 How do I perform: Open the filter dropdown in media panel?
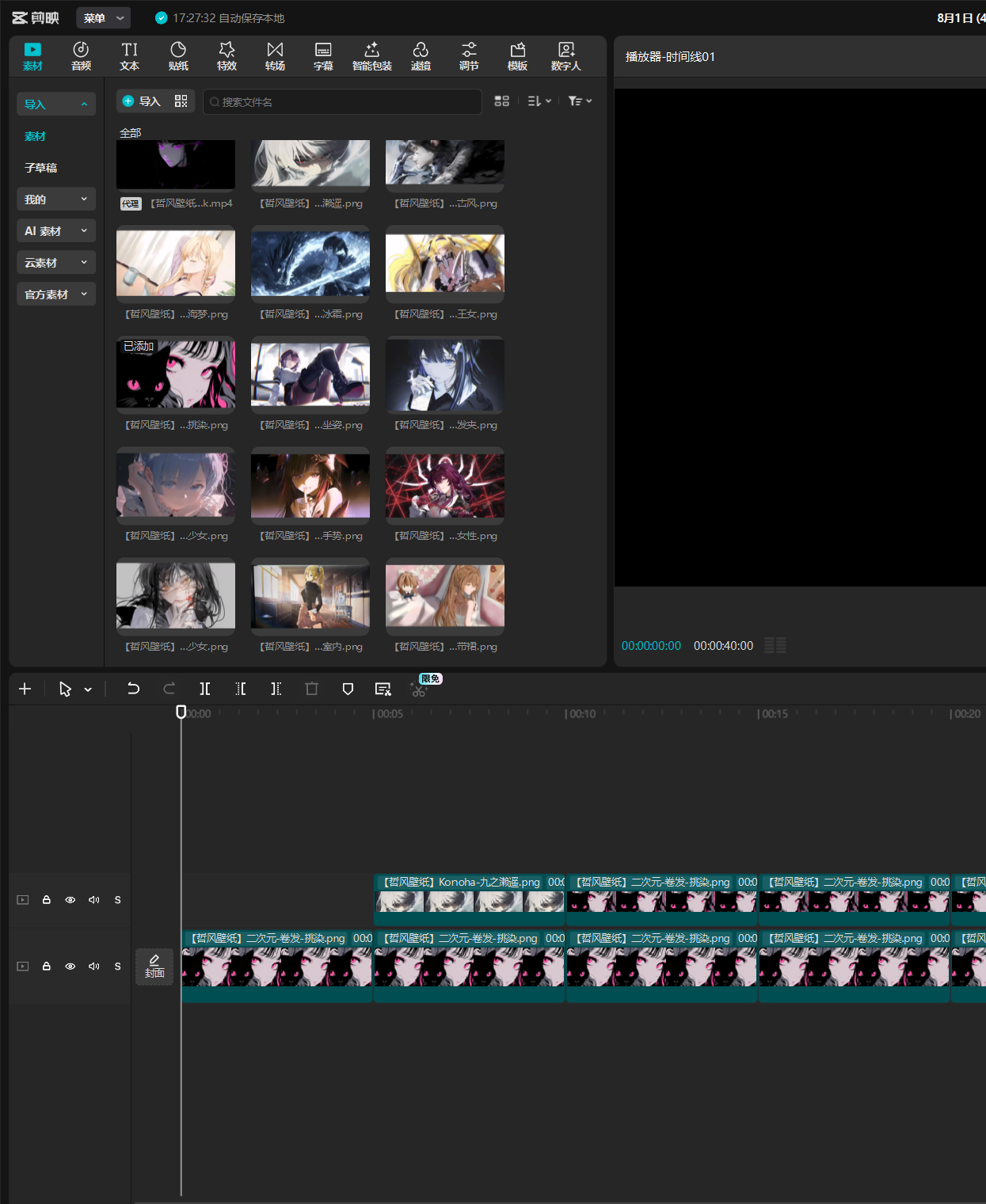pyautogui.click(x=580, y=101)
